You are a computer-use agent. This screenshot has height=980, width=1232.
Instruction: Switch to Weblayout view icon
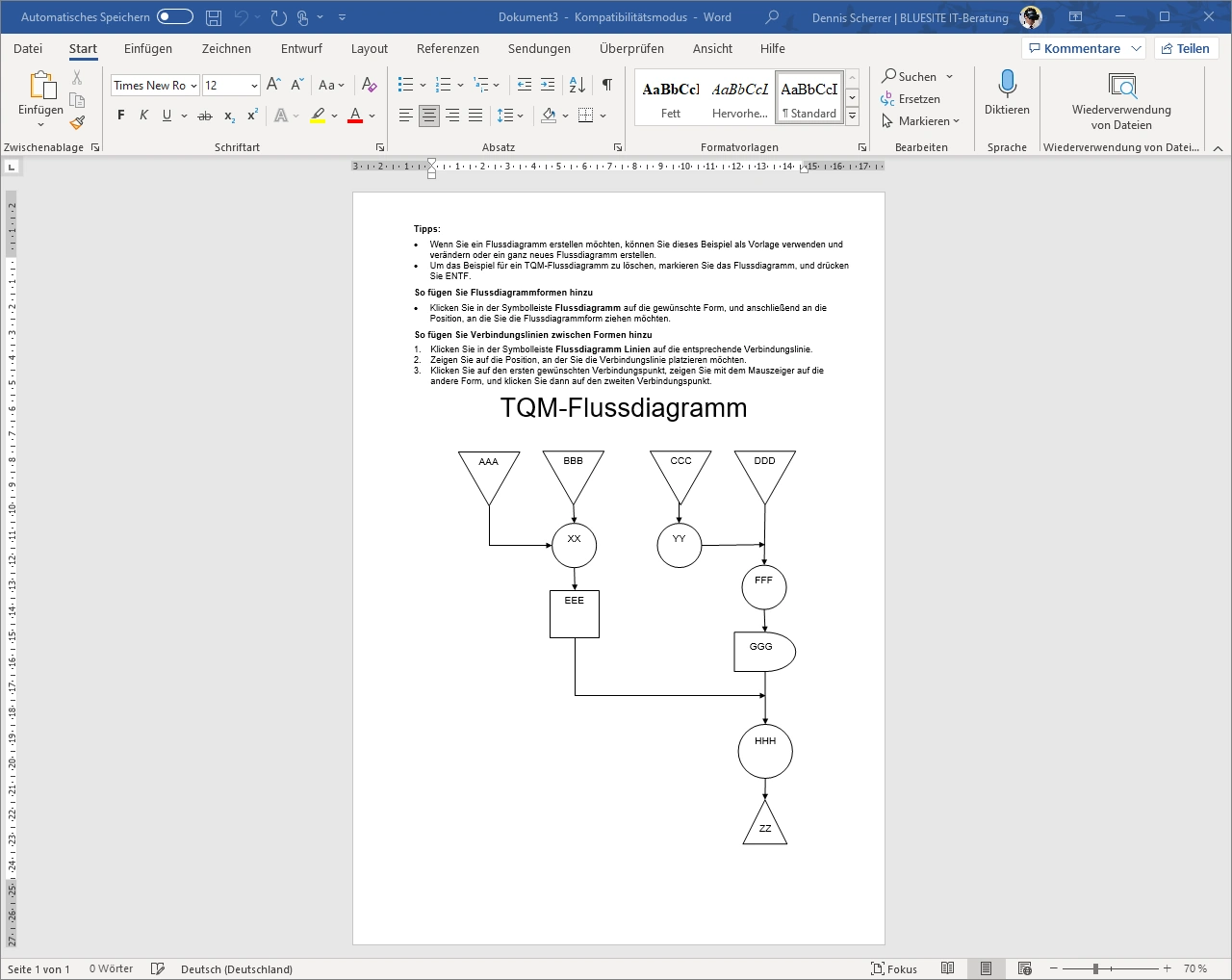1024,968
